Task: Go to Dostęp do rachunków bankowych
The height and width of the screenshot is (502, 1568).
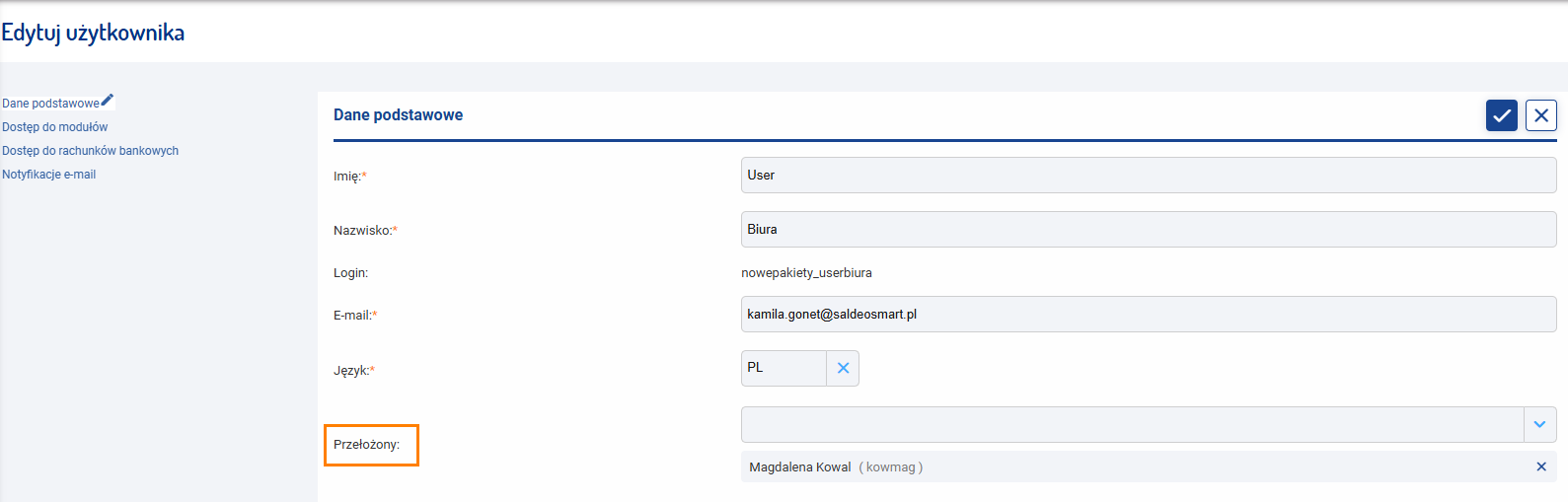Action: point(90,151)
